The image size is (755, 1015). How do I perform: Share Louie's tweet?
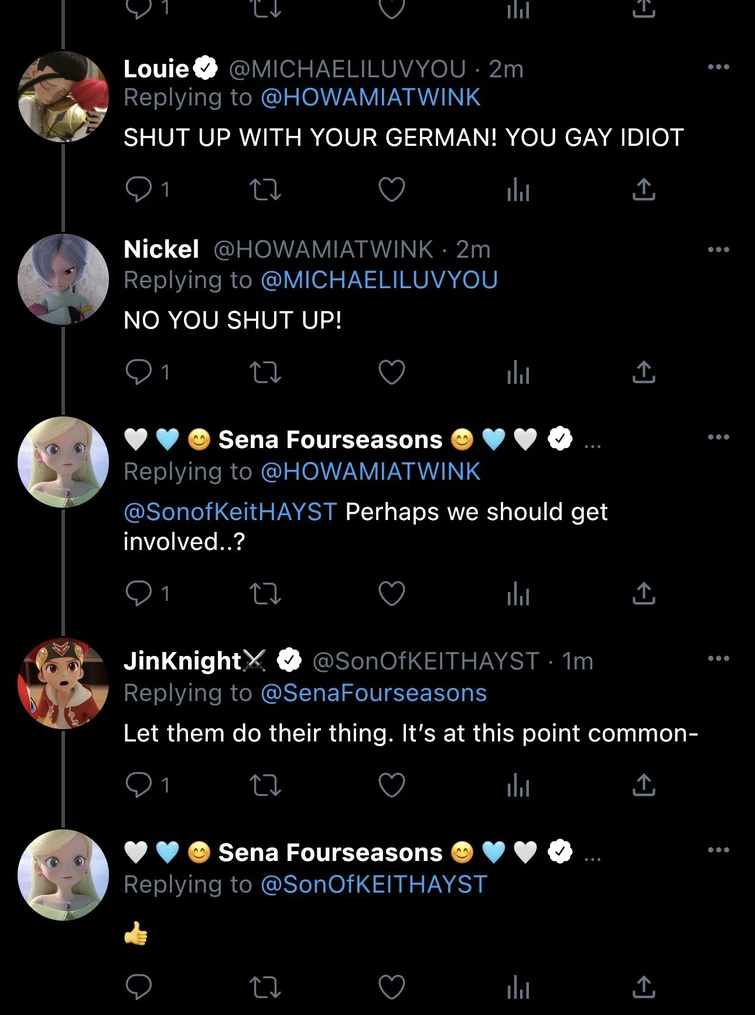pyautogui.click(x=645, y=189)
